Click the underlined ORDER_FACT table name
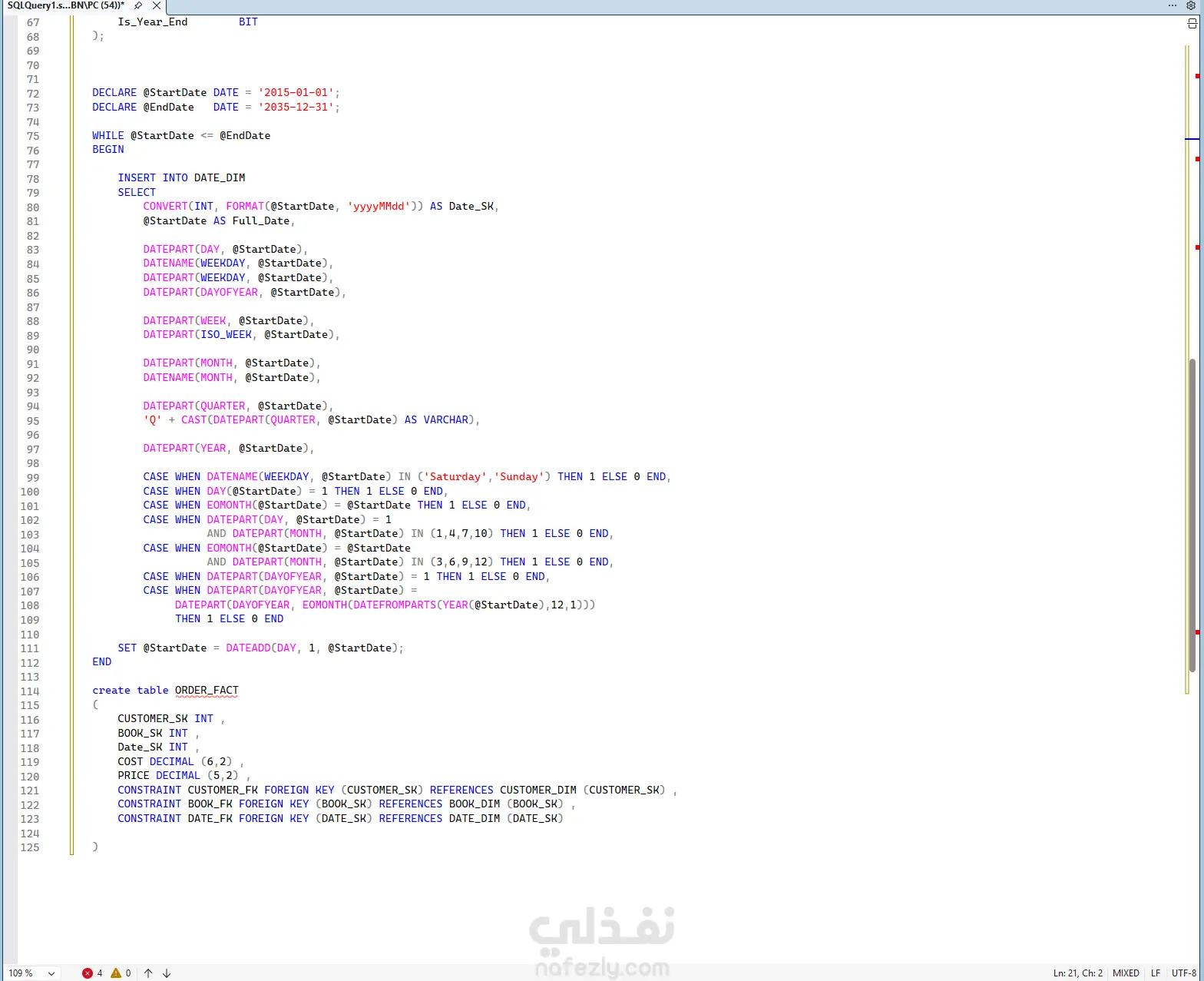 (207, 690)
